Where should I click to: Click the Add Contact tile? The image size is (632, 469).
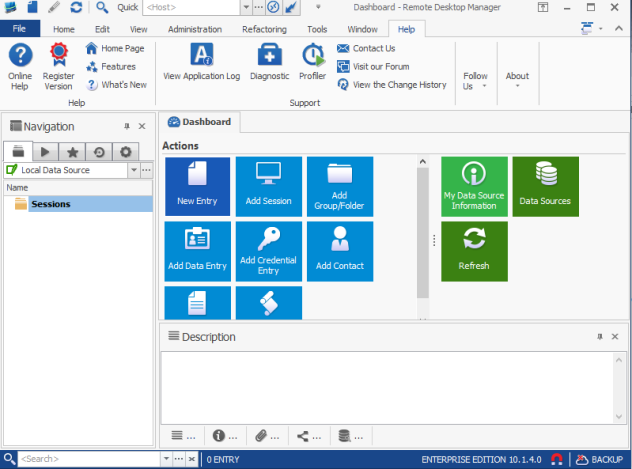click(340, 251)
